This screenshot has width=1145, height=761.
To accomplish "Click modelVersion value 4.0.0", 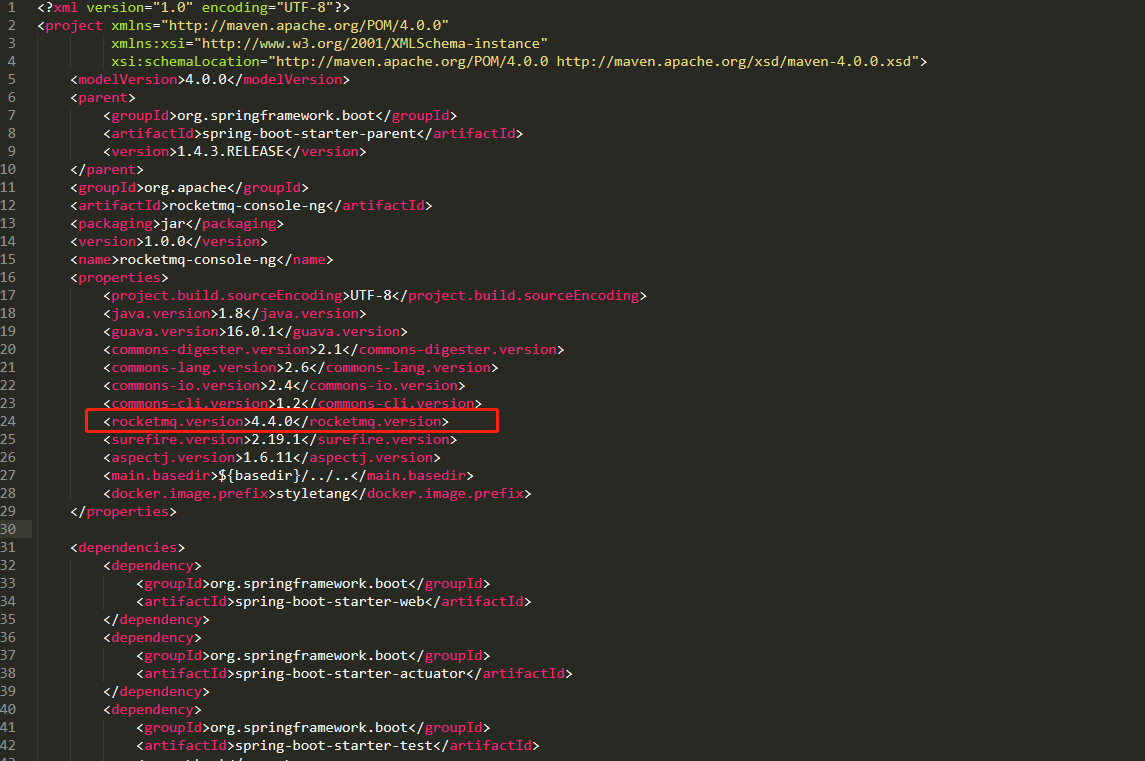I will pyautogui.click(x=206, y=80).
